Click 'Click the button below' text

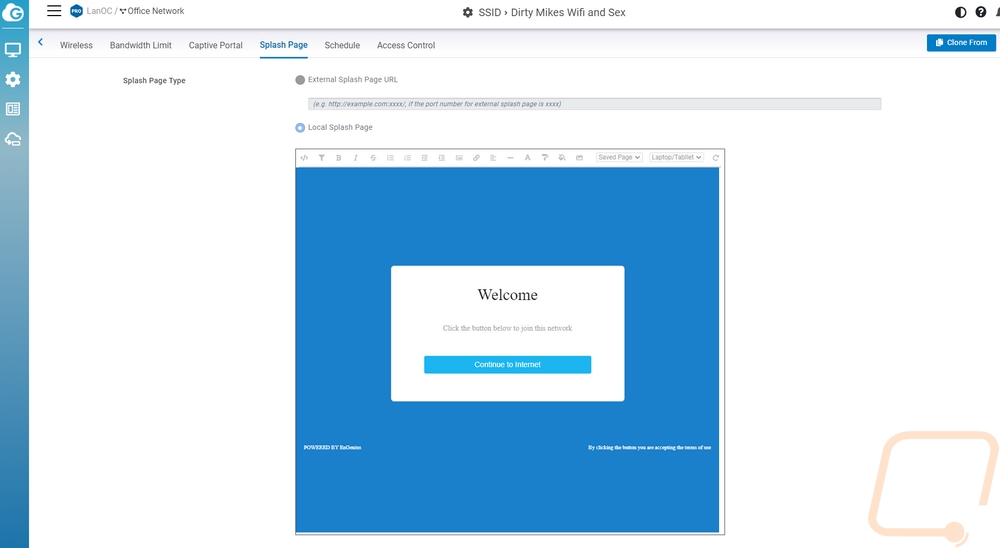point(508,328)
